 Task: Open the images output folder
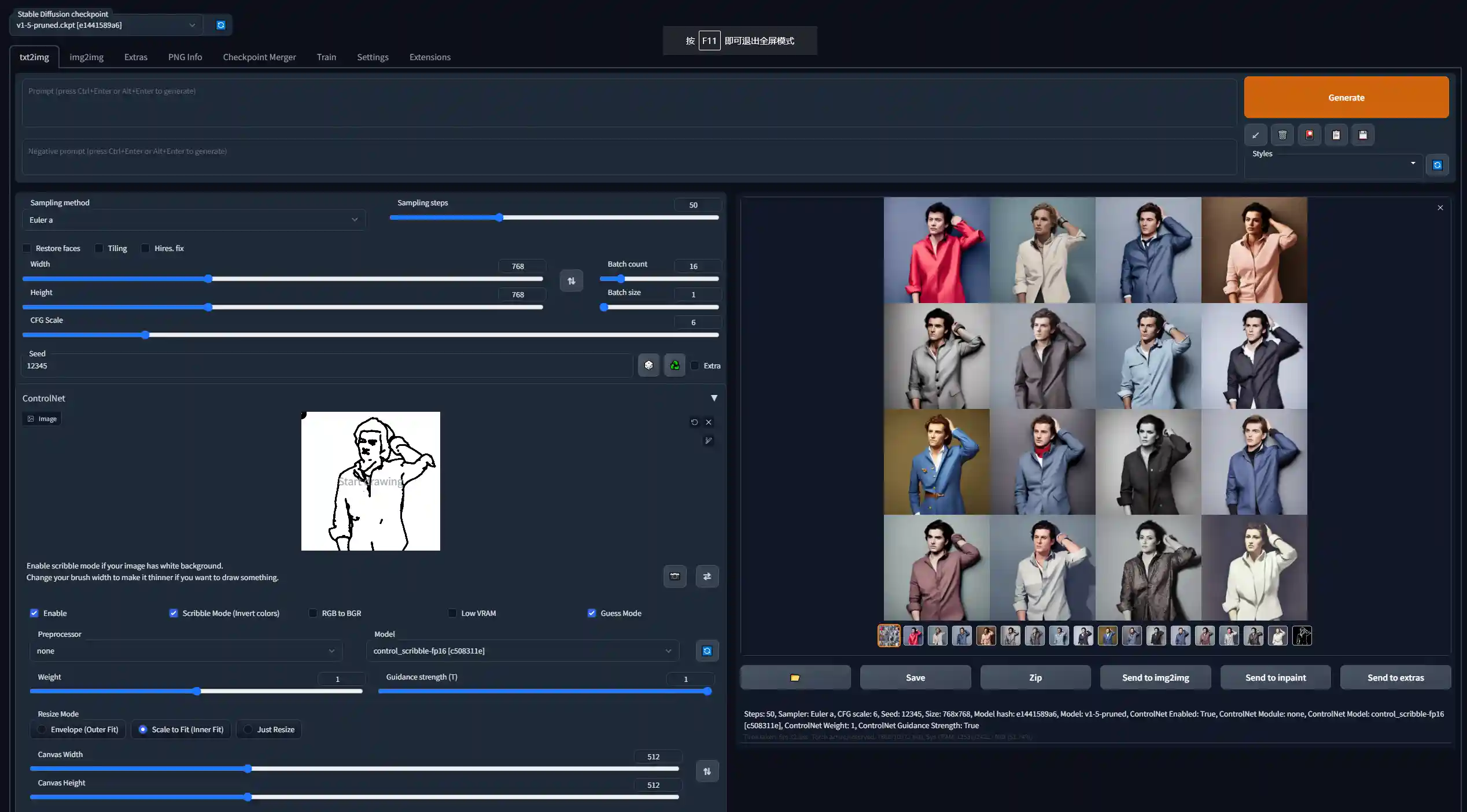pos(795,678)
